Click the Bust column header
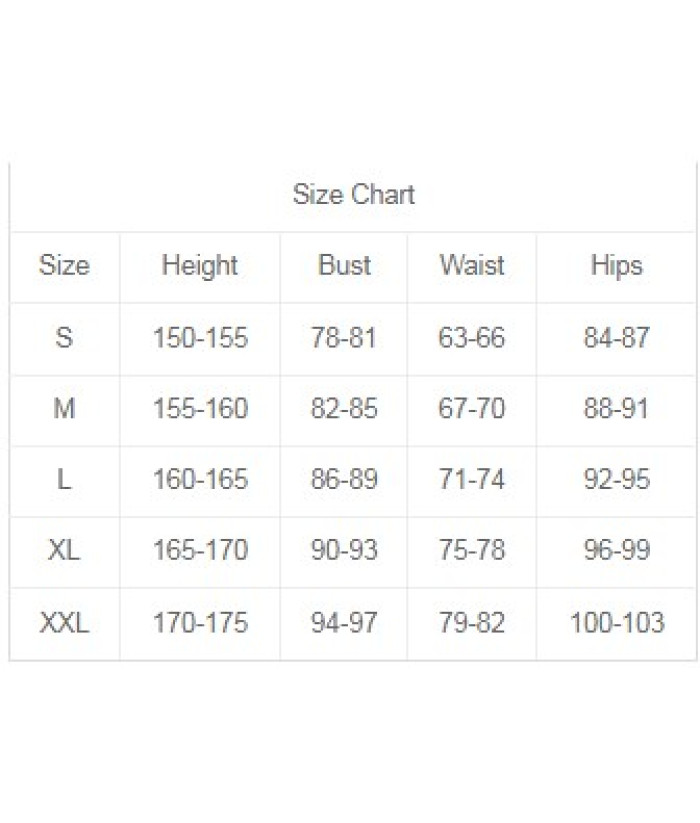700x823 pixels. pos(344,265)
